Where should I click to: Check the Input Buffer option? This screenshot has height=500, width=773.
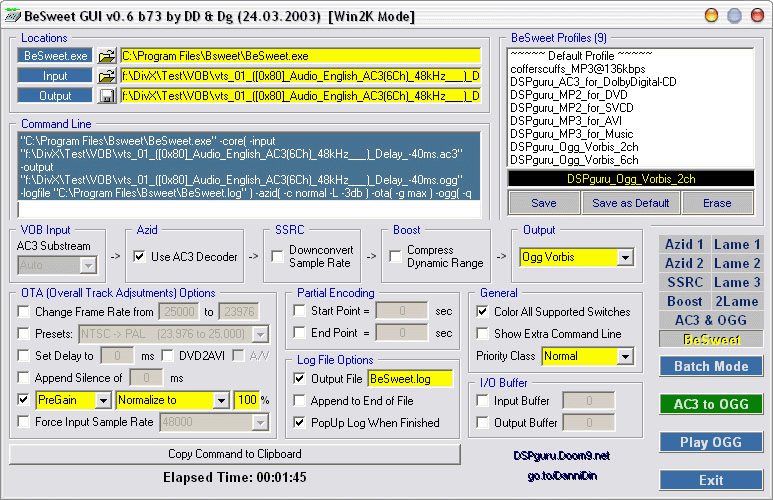(x=483, y=401)
